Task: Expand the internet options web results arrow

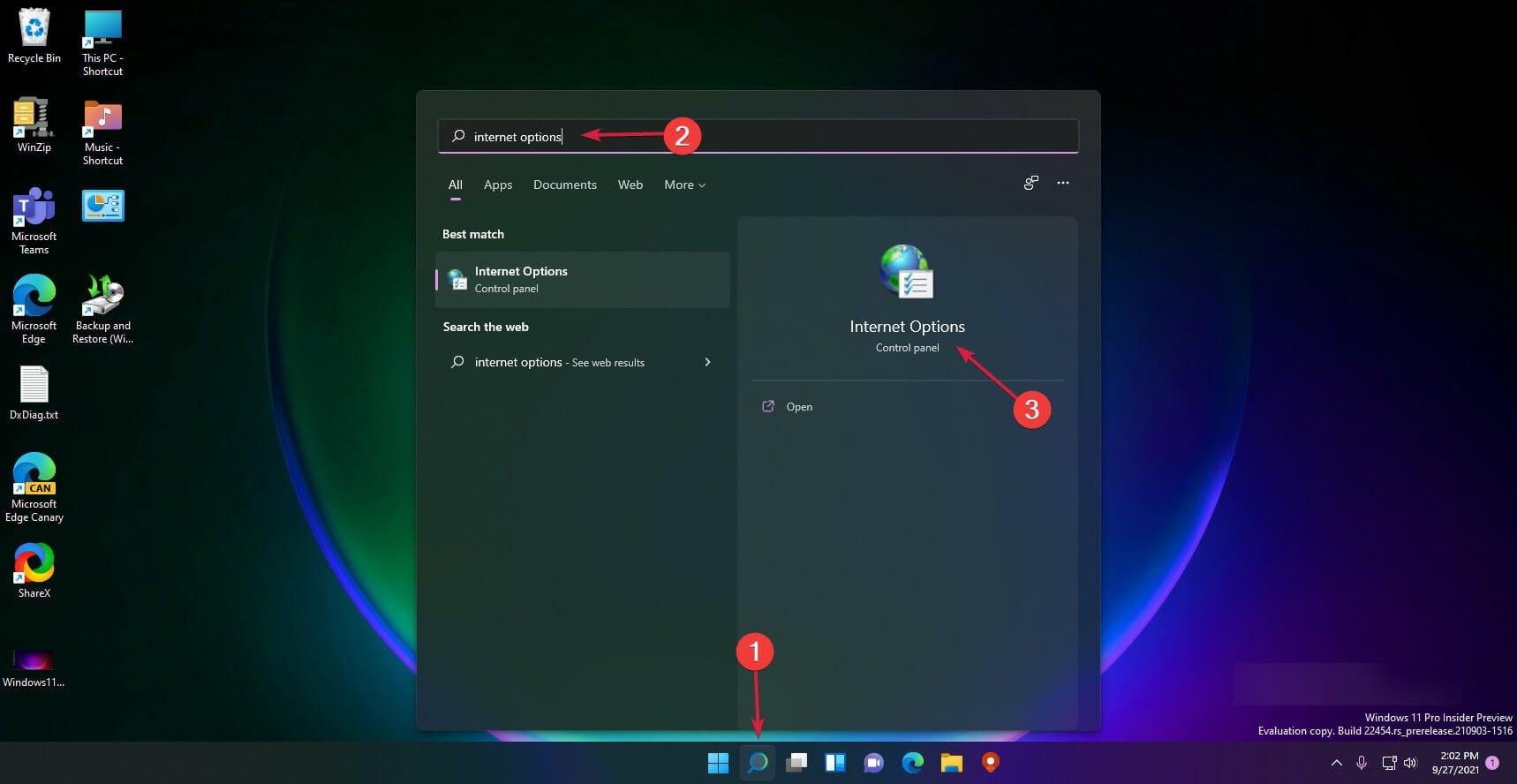Action: coord(707,362)
